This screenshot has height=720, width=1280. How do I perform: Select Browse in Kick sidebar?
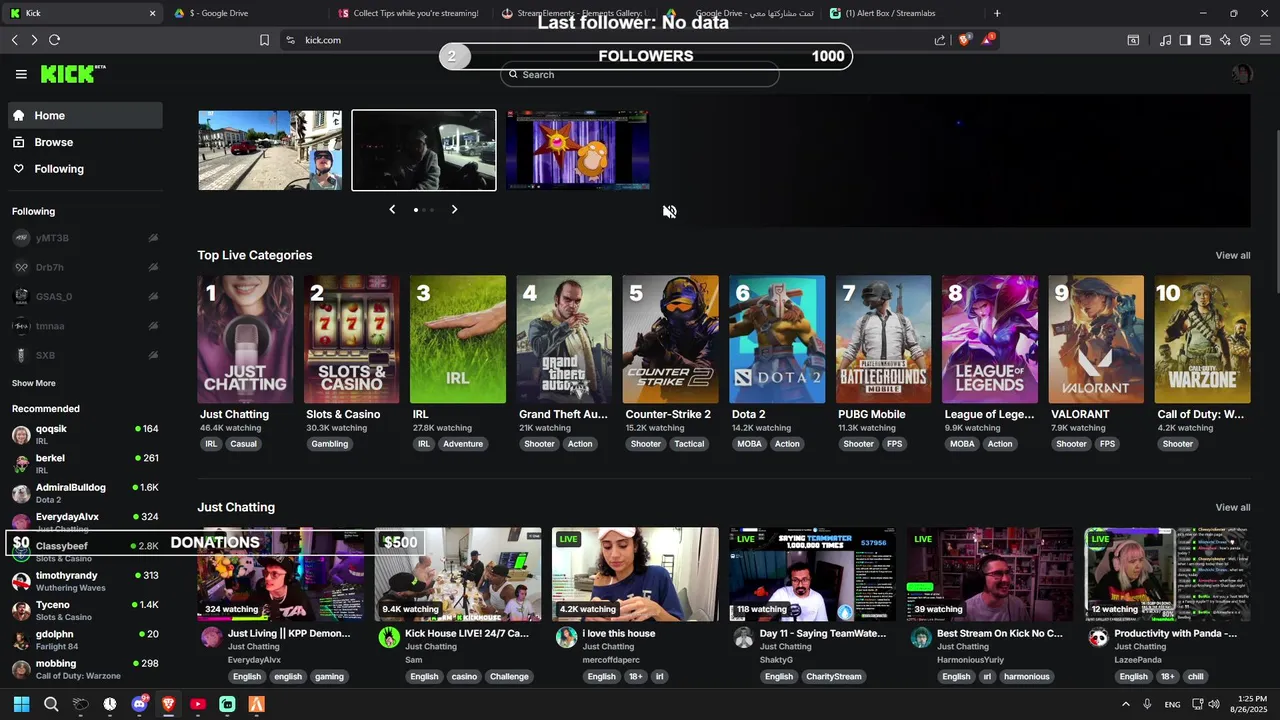tap(85, 142)
